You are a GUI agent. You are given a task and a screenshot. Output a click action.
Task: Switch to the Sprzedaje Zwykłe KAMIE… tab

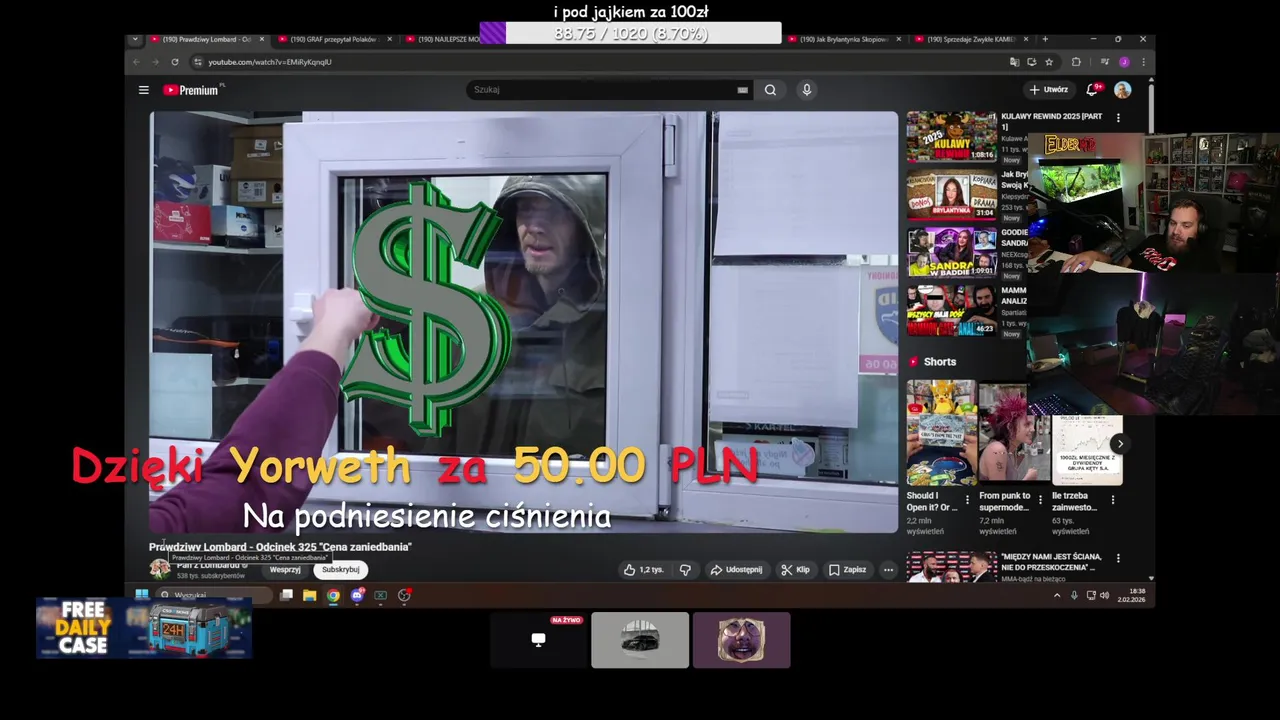(x=971, y=39)
